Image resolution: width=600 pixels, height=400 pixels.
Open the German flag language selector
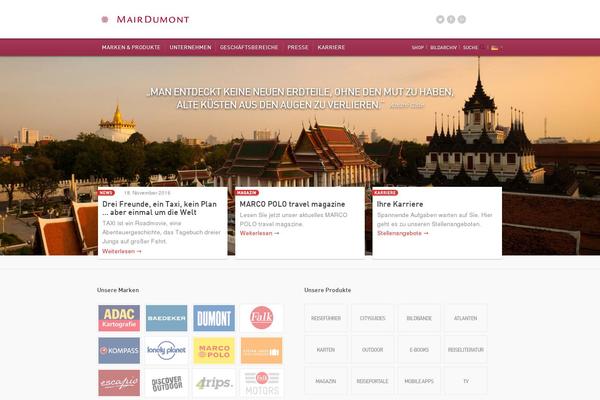coord(494,48)
